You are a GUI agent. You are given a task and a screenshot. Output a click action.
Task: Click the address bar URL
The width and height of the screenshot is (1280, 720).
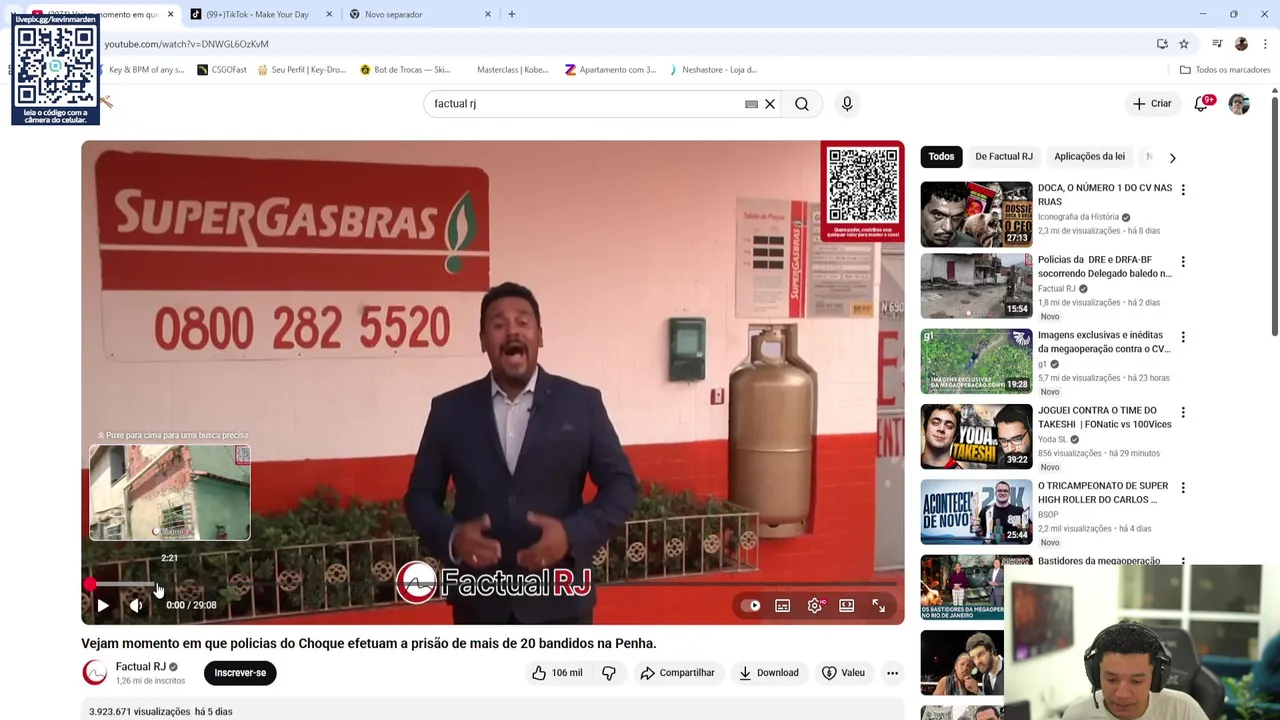click(186, 44)
